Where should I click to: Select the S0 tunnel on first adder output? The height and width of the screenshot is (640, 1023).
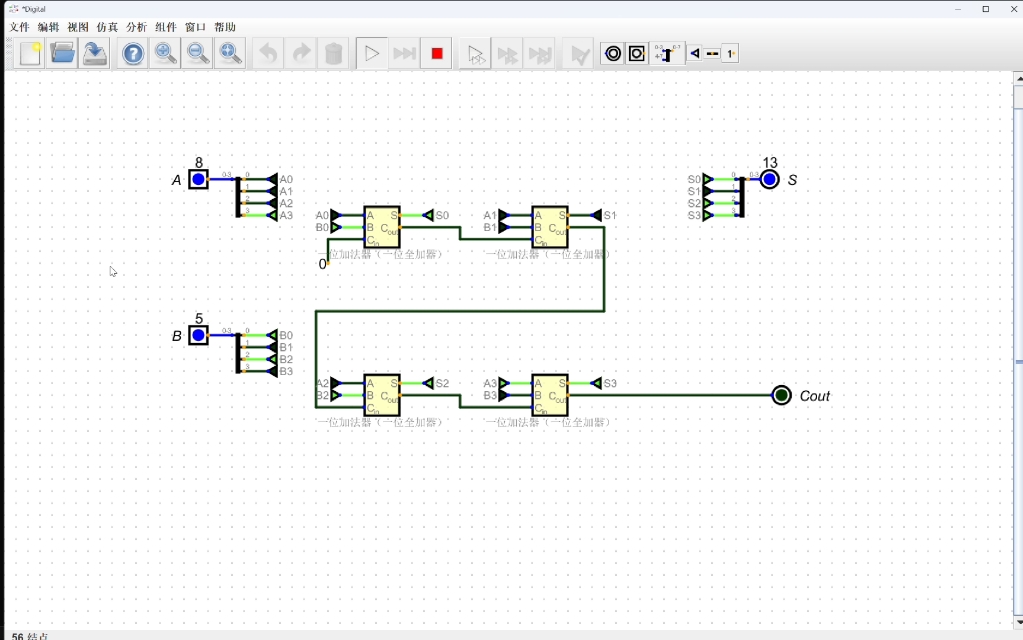[435, 215]
